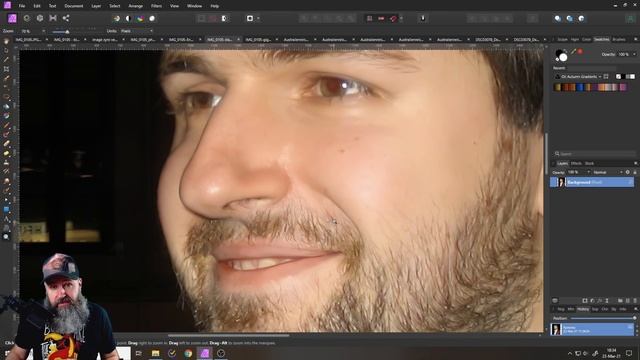Open File Explorer from the taskbar

(x=156, y=353)
